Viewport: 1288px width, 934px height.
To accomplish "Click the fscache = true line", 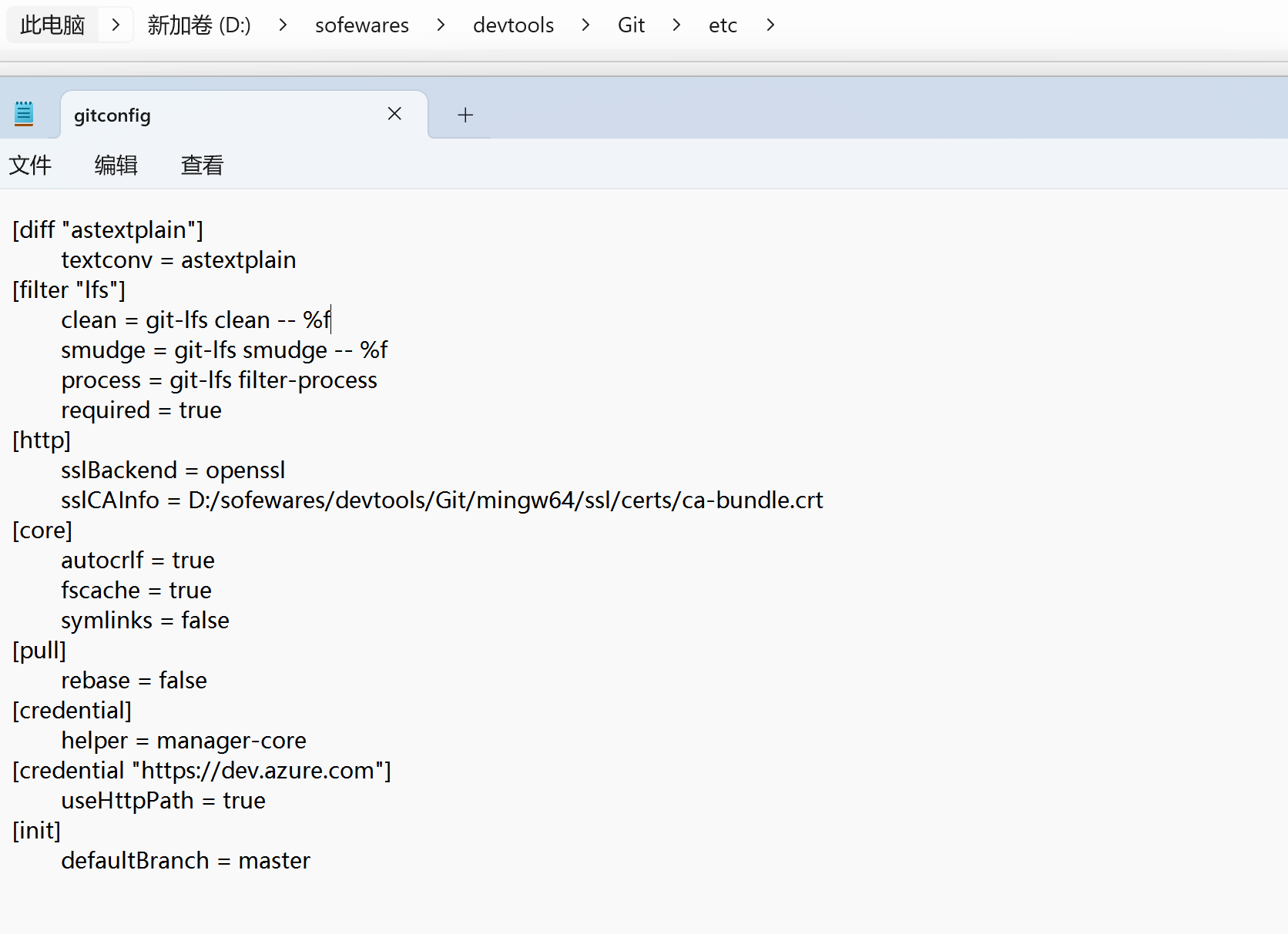I will [136, 590].
